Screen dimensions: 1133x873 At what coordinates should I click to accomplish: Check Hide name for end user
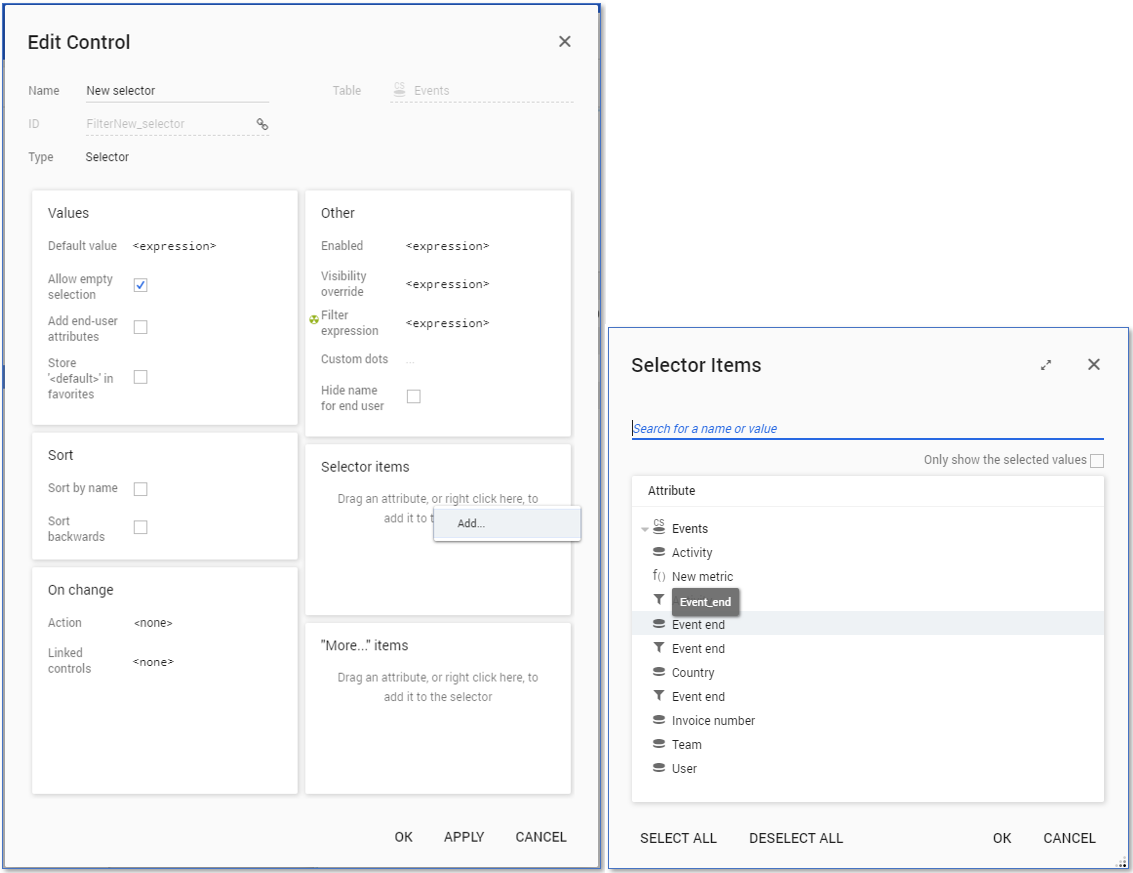(414, 397)
